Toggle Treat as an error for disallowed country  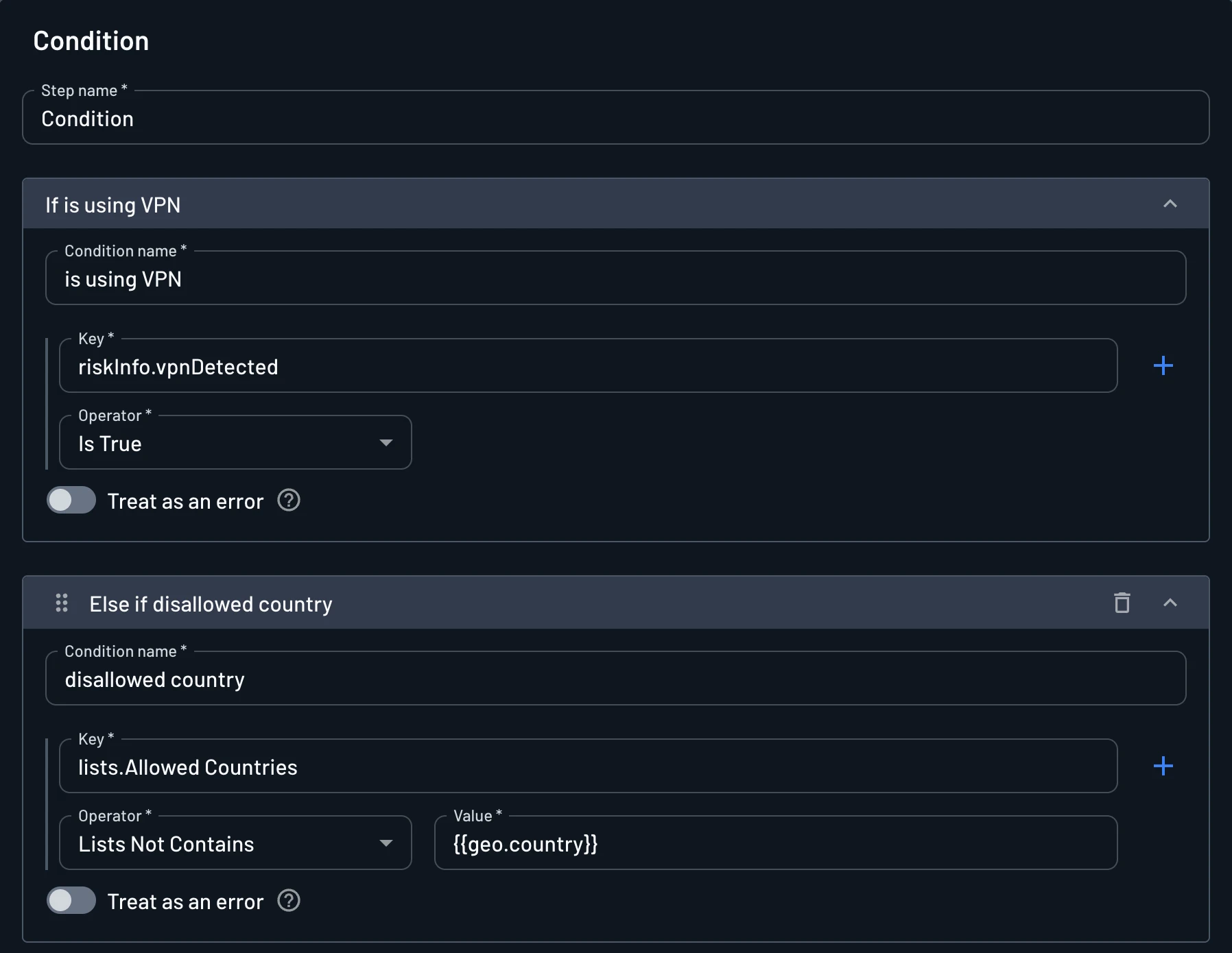pos(71,901)
